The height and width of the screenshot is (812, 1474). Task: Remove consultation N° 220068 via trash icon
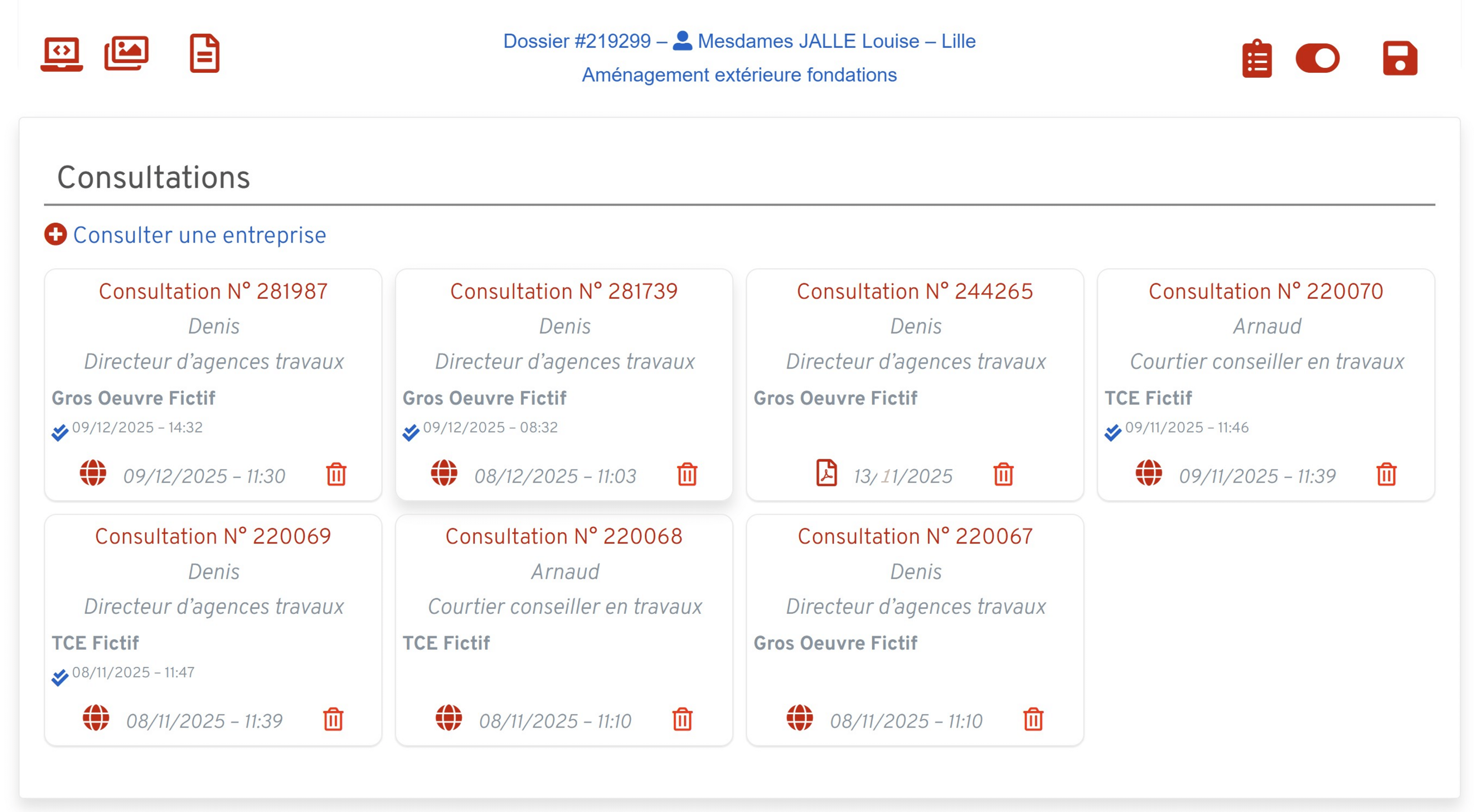click(682, 719)
